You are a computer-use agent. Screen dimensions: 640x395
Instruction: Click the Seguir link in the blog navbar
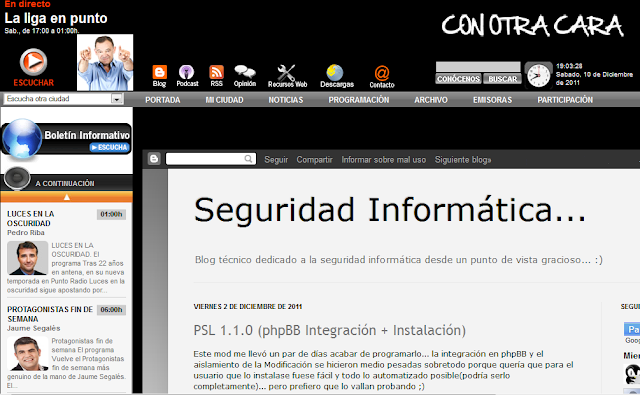point(276,160)
